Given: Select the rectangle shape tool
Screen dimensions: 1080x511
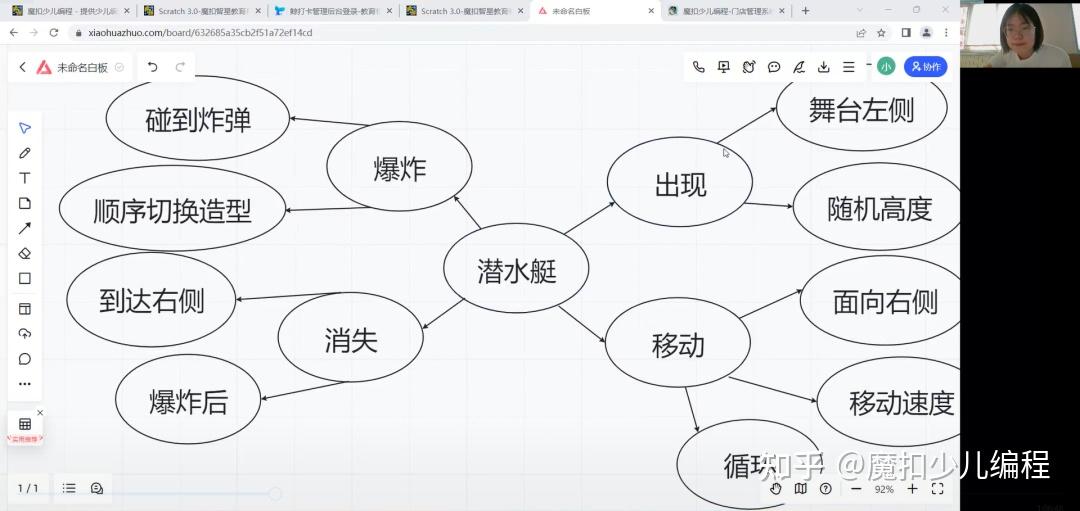Looking at the screenshot, I should [x=25, y=278].
